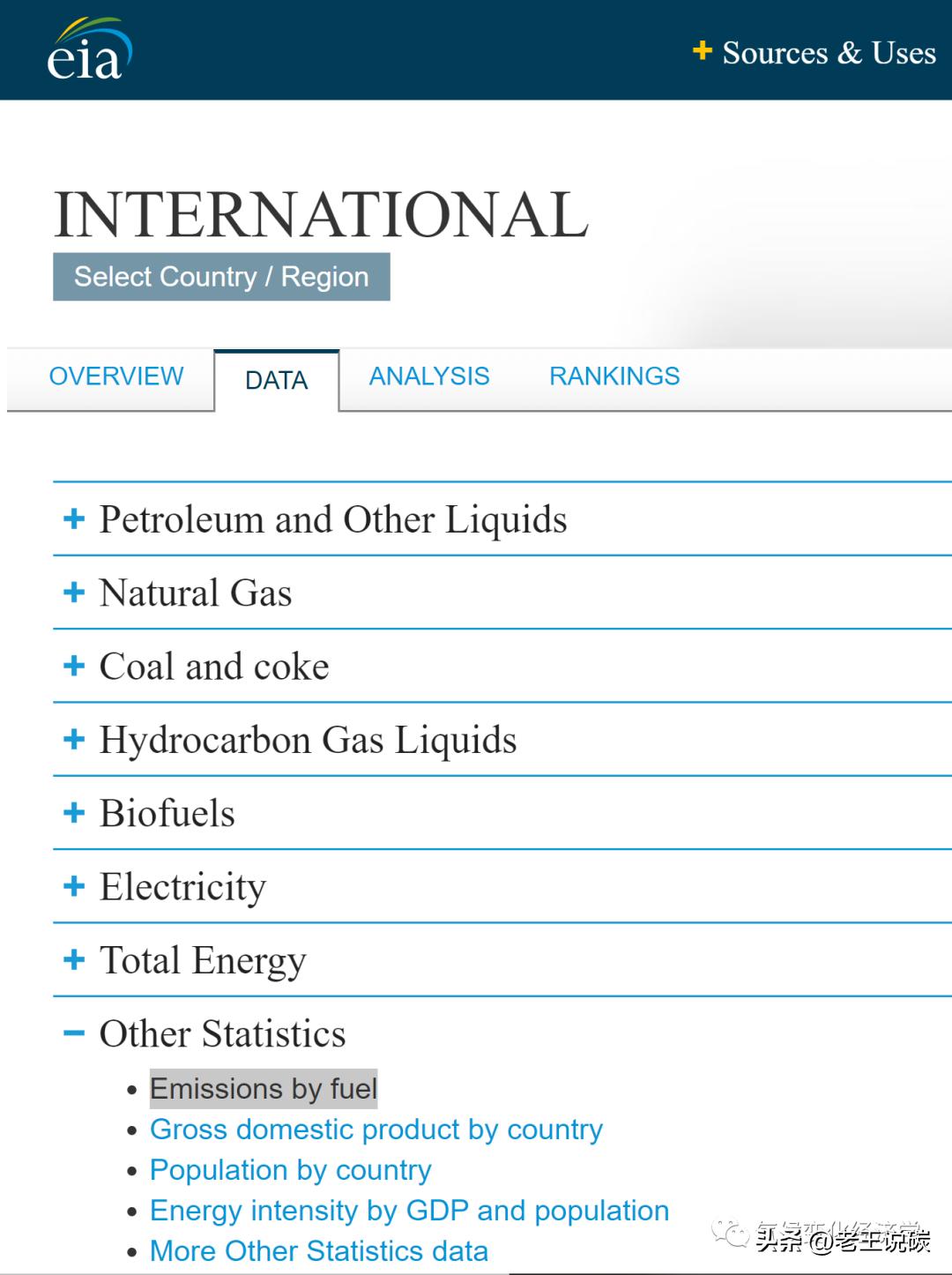Image resolution: width=952 pixels, height=1275 pixels.
Task: Open More Other Statistics data link
Action: (319, 1251)
